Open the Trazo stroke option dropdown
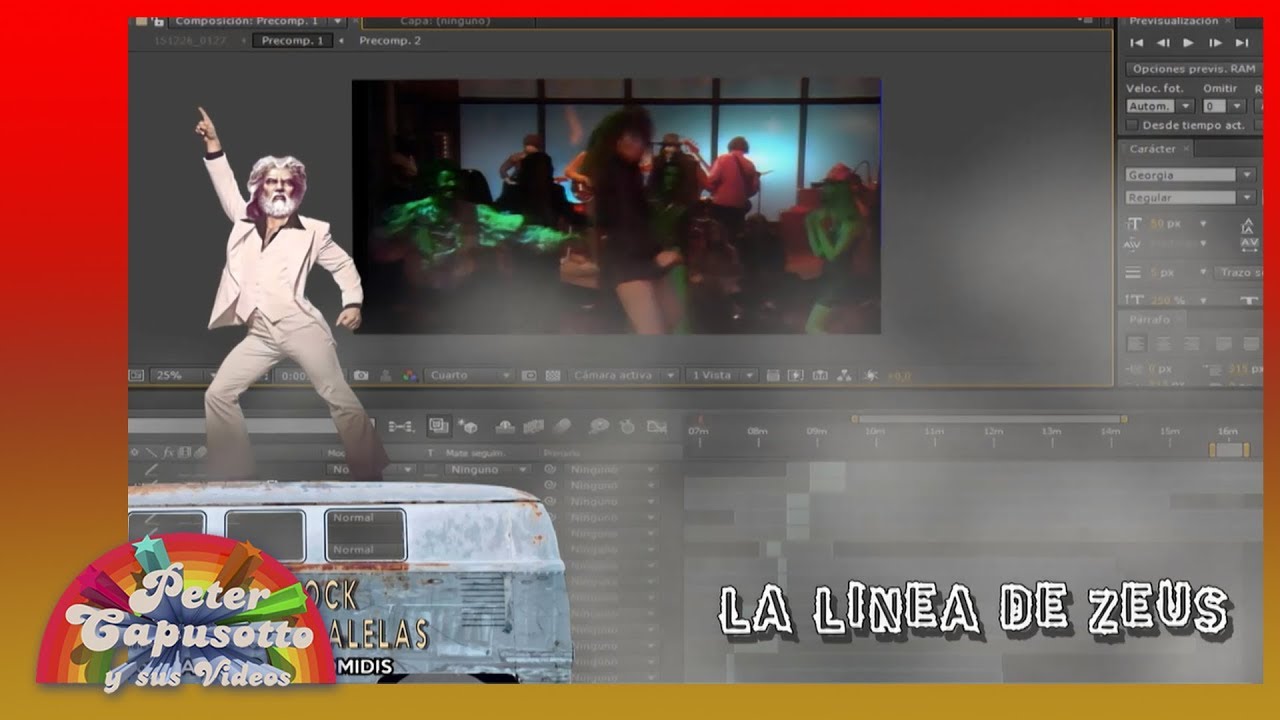Viewport: 1280px width, 720px height. click(x=1238, y=272)
